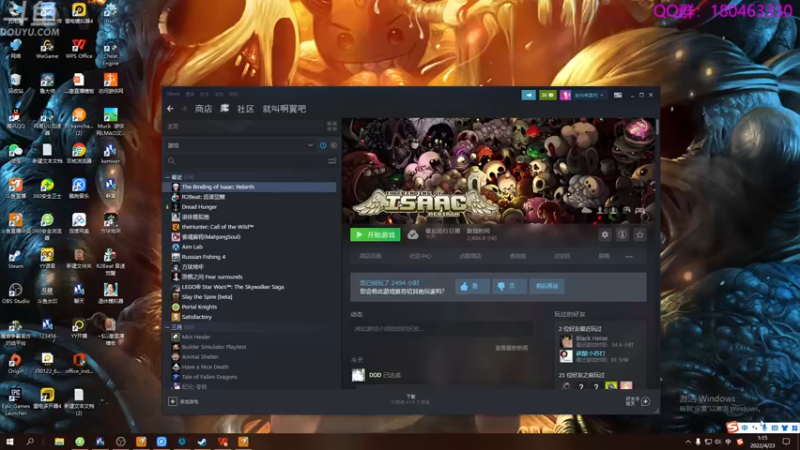800x450 pixels.
Task: Open the 就叫啊翼吧 profile tab
Action: coord(284,109)
